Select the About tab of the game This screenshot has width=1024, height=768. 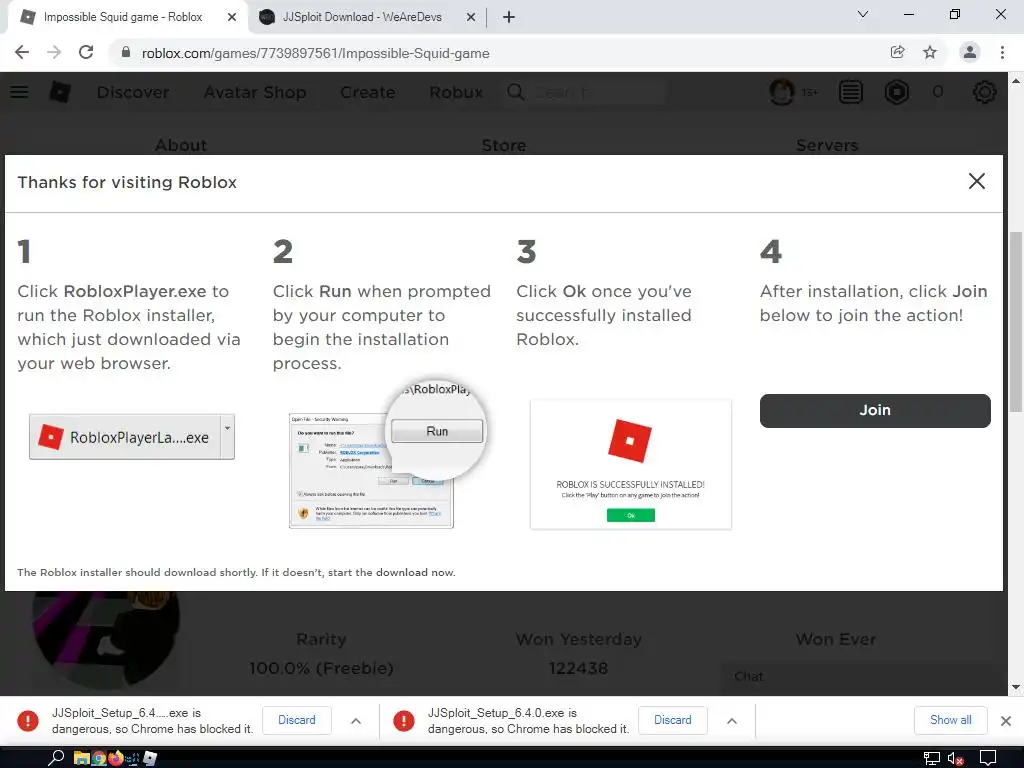click(x=181, y=145)
